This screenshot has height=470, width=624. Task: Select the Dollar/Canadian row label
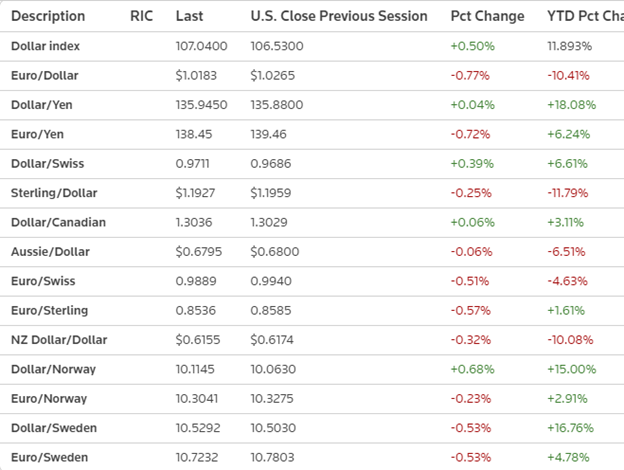click(58, 223)
